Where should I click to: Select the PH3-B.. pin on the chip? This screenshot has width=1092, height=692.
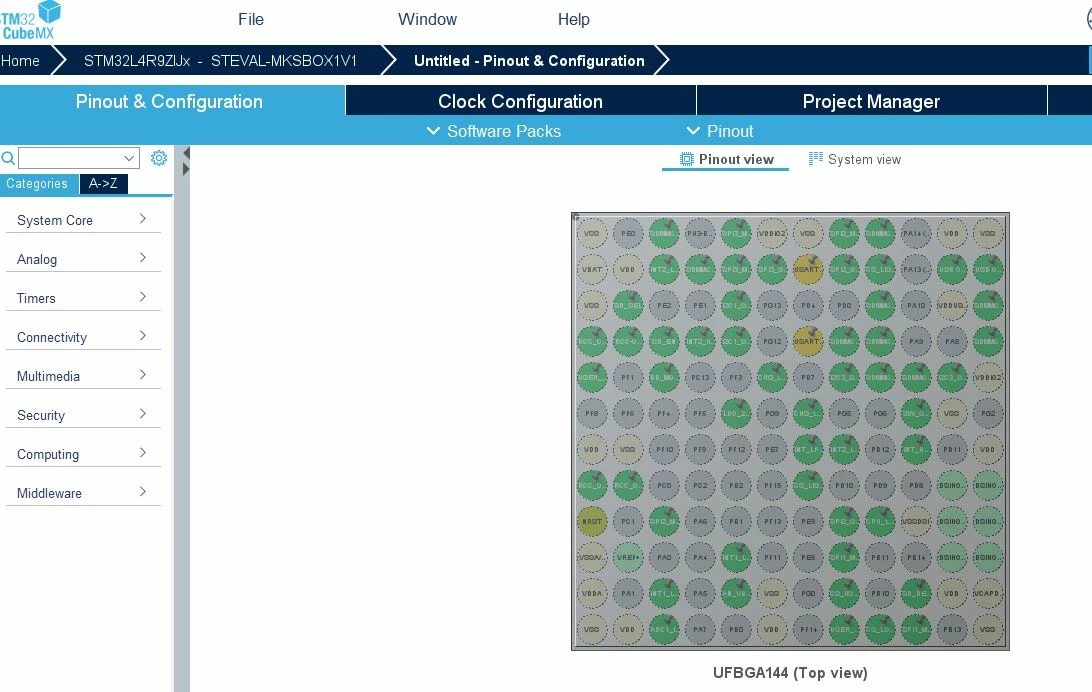pos(700,233)
